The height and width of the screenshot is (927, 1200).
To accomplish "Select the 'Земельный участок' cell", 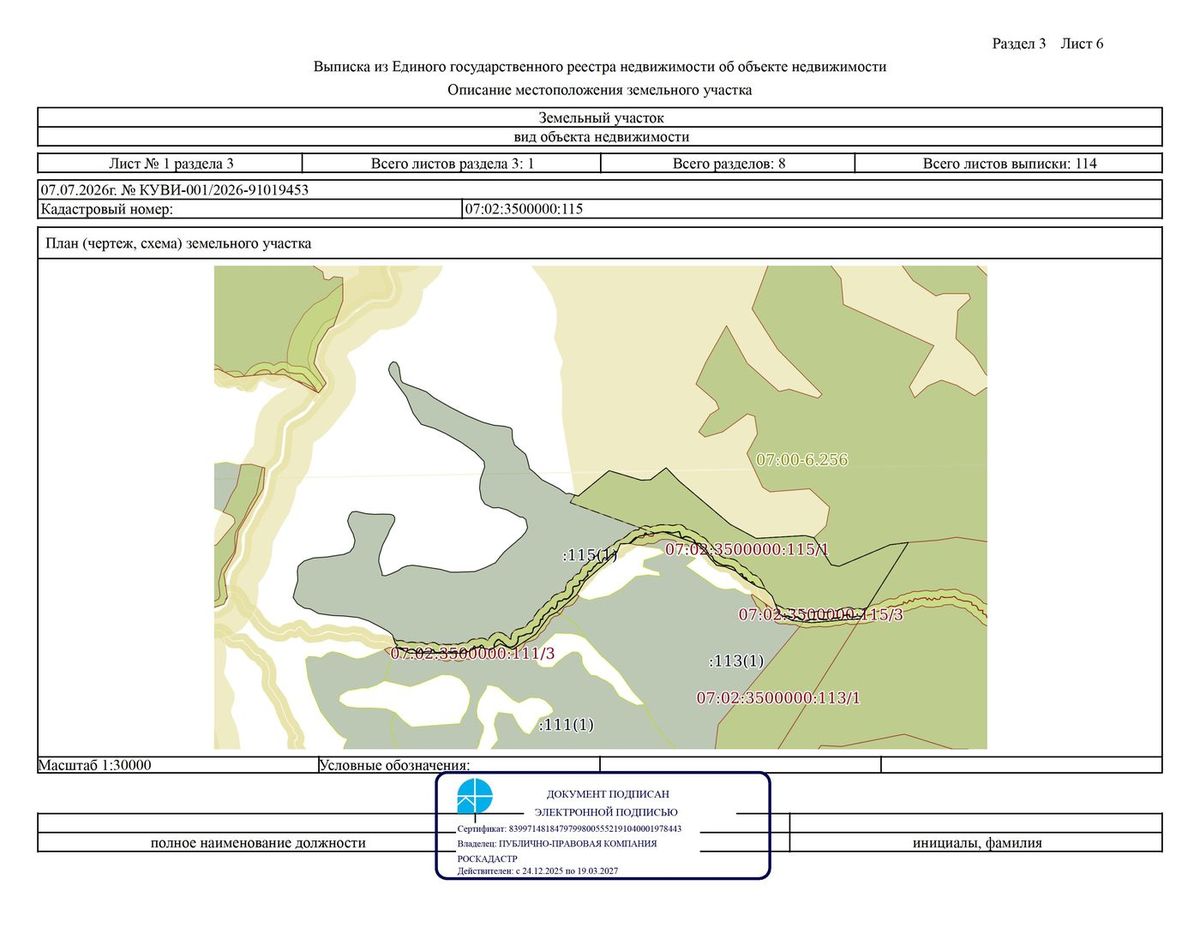I will 600,118.
